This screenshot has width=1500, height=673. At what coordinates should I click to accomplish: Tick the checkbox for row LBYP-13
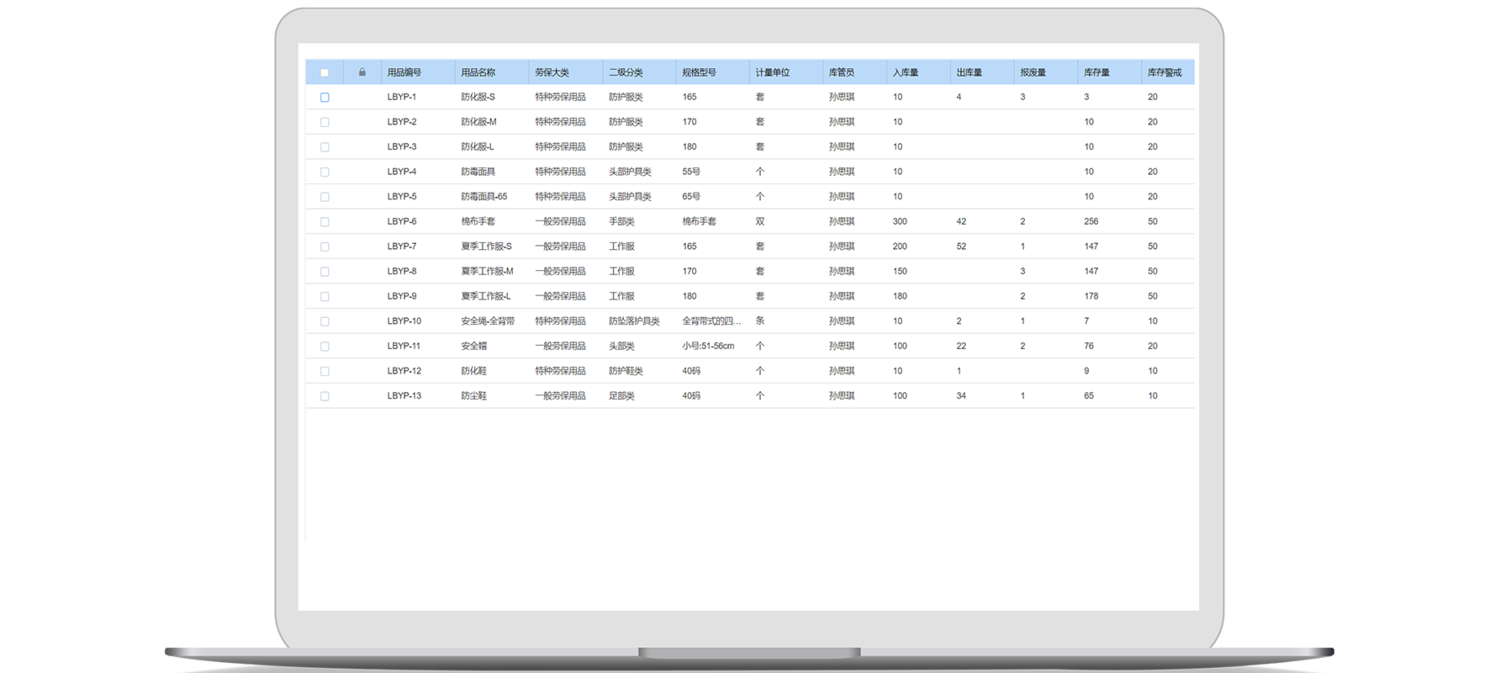(x=324, y=396)
